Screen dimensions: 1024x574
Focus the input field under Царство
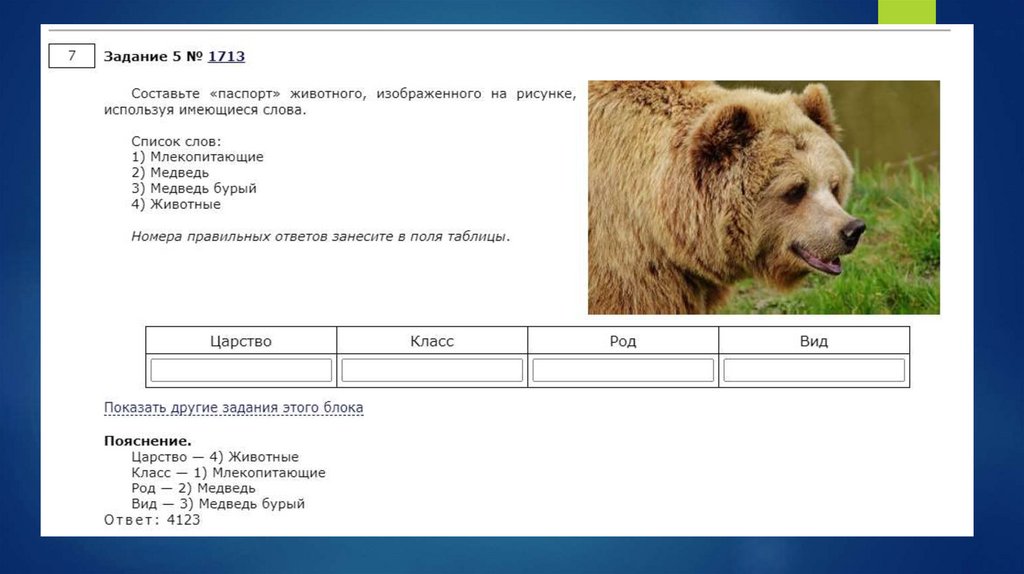(241, 370)
